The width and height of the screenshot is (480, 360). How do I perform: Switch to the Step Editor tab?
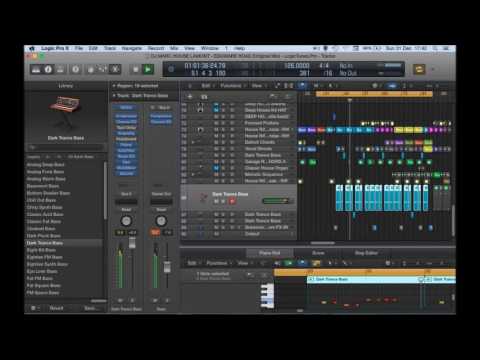click(x=366, y=253)
